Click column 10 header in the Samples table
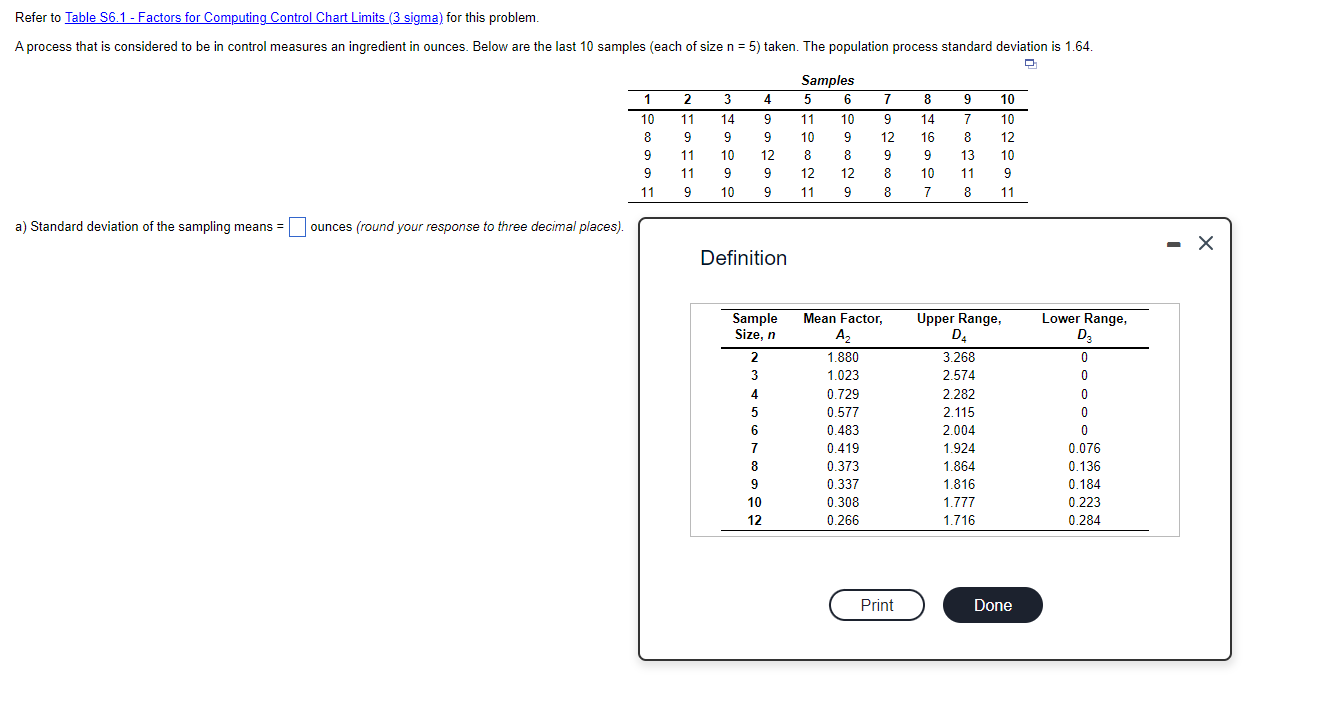 click(1007, 99)
